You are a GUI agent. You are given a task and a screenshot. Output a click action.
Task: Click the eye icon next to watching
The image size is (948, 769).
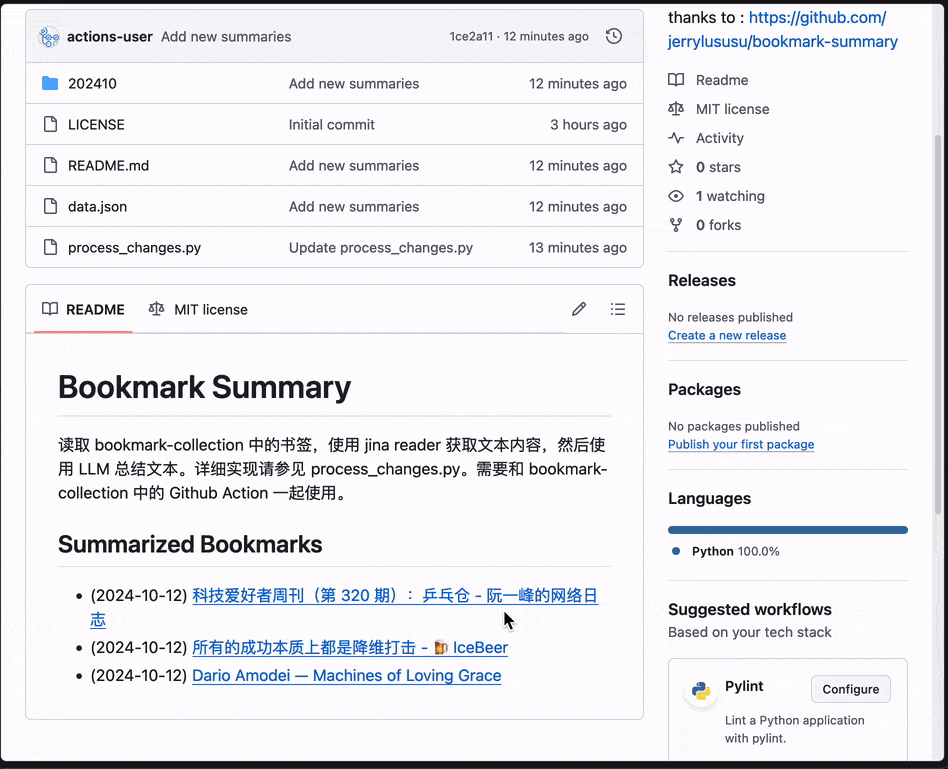(x=676, y=196)
